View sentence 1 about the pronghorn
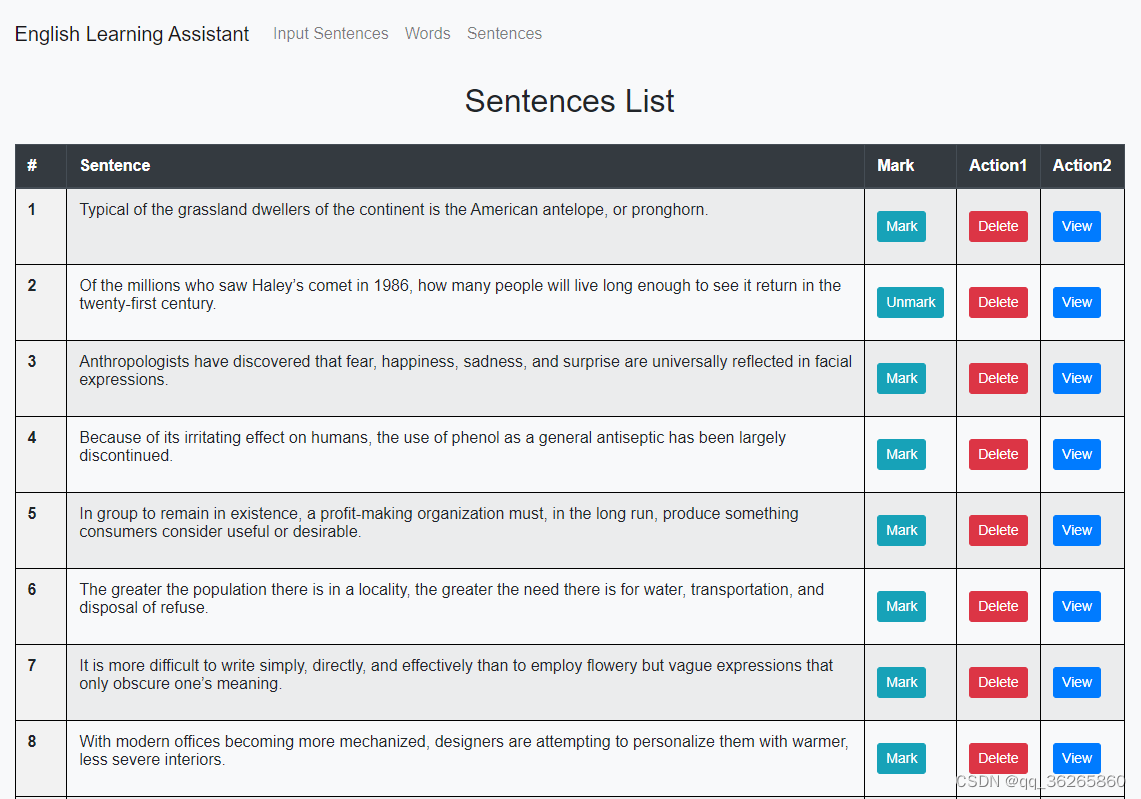The height and width of the screenshot is (799, 1141). 1076,226
